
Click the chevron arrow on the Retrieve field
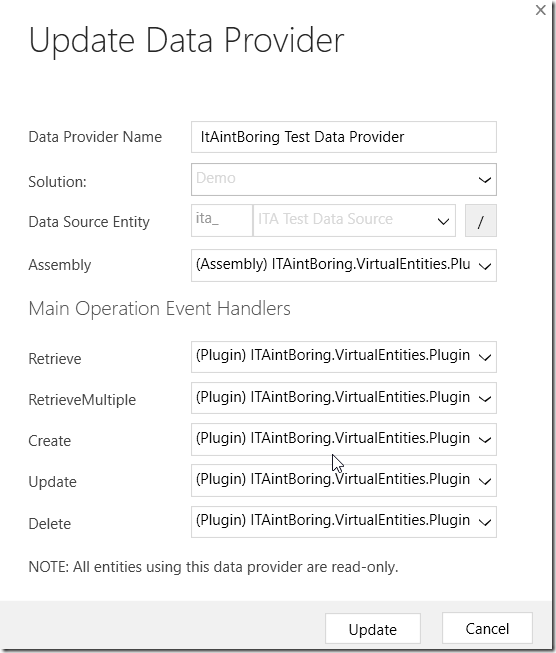[485, 357]
